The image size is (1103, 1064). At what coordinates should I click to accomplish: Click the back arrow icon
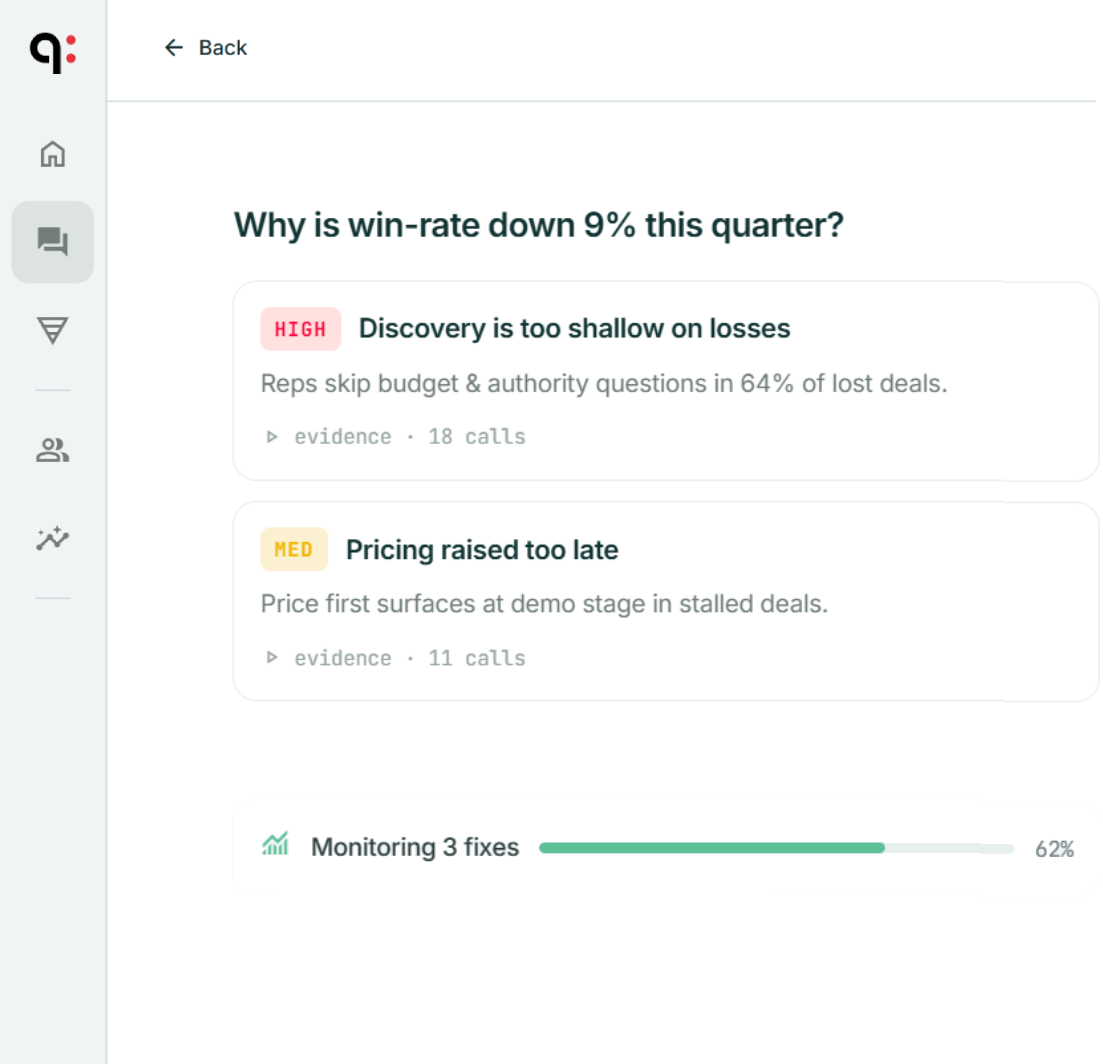click(x=174, y=48)
